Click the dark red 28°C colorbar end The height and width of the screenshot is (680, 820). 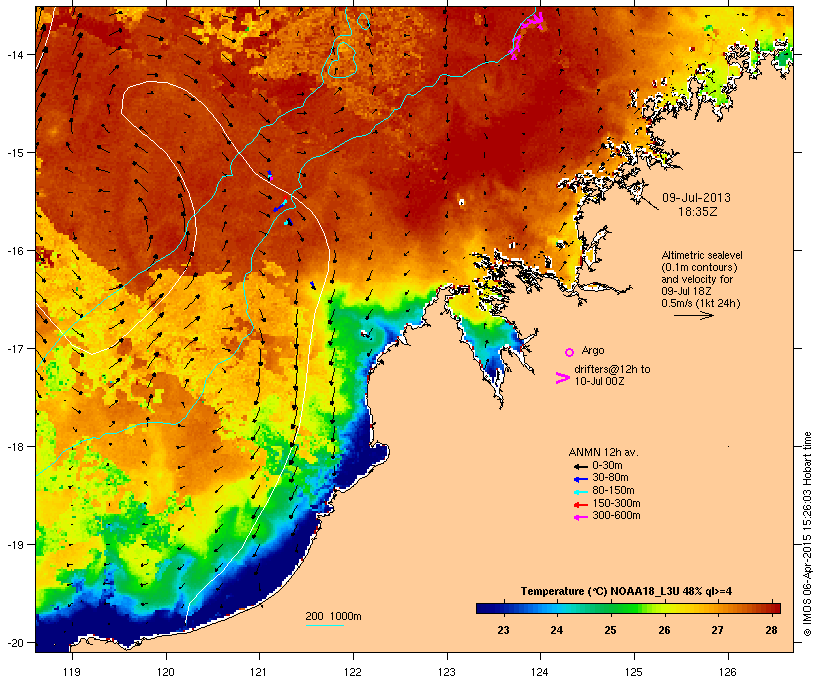click(771, 608)
